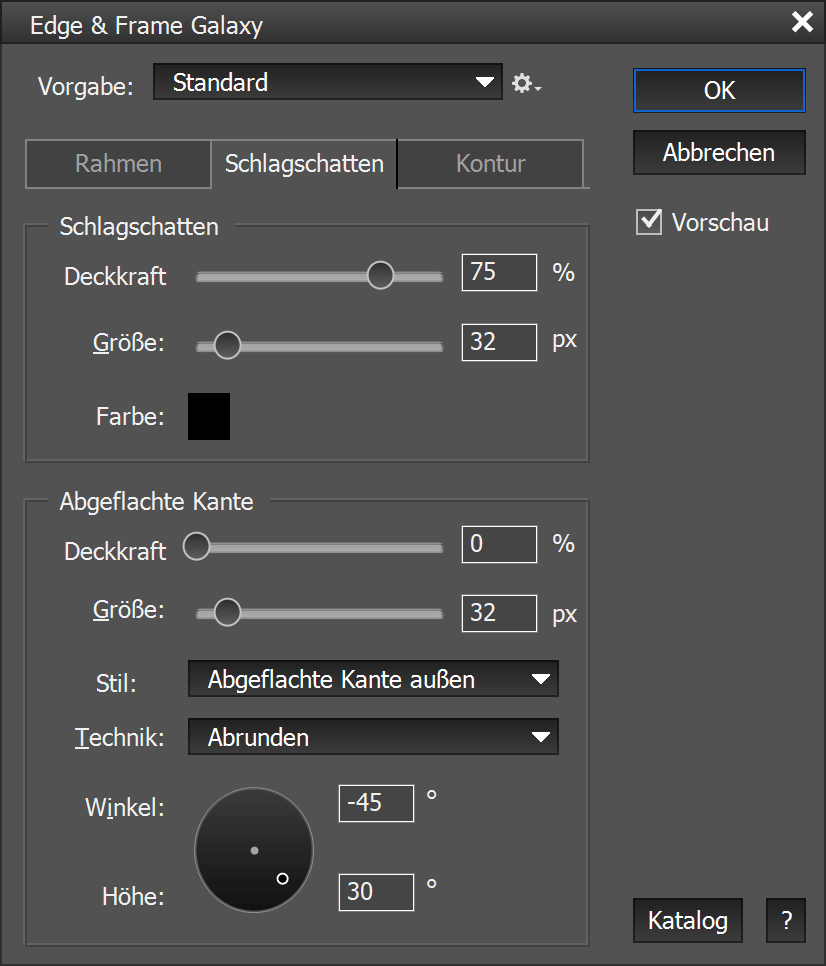Click the black Farbe color swatch

click(209, 416)
